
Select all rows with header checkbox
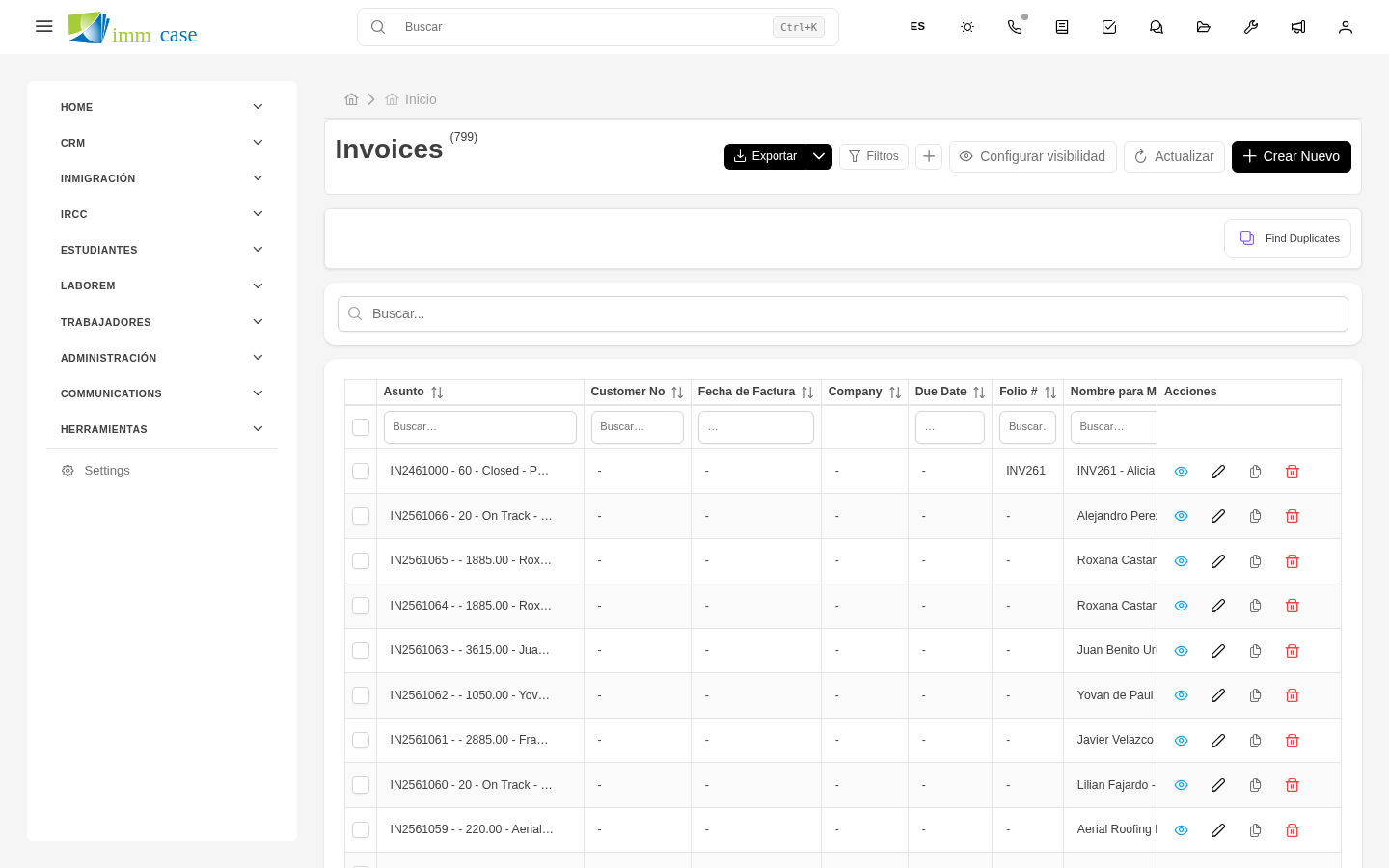pos(361,427)
